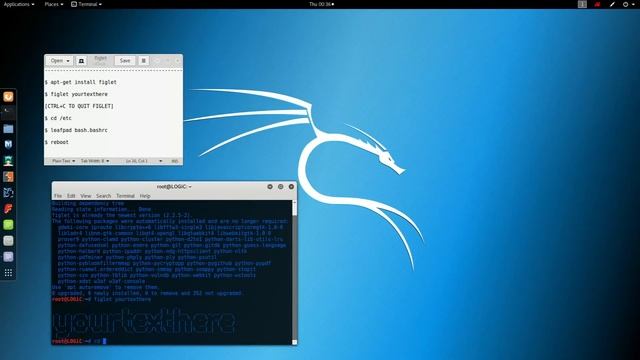
Task: Open the orange browser icon in the dock
Action: [x=8, y=97]
